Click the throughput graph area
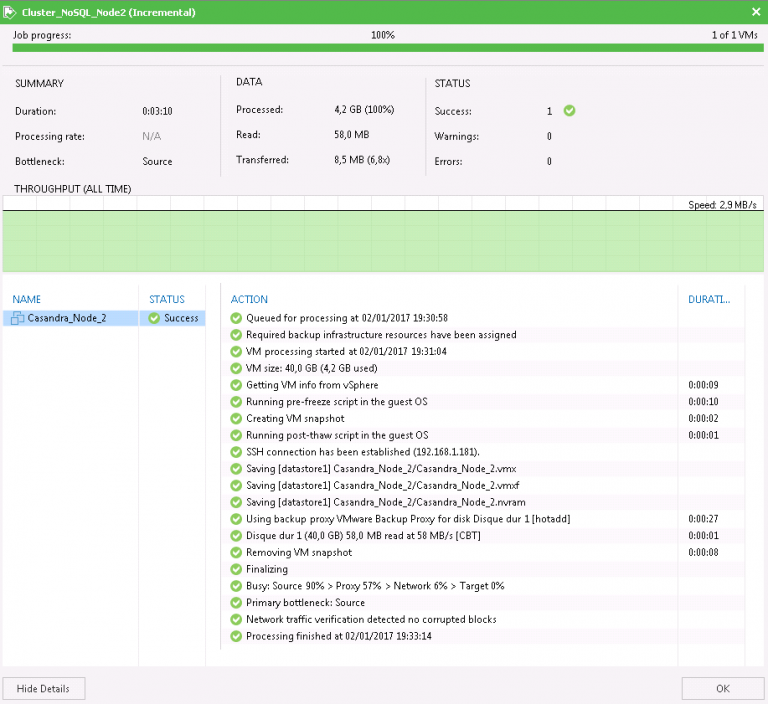This screenshot has height=704, width=768. [384, 240]
